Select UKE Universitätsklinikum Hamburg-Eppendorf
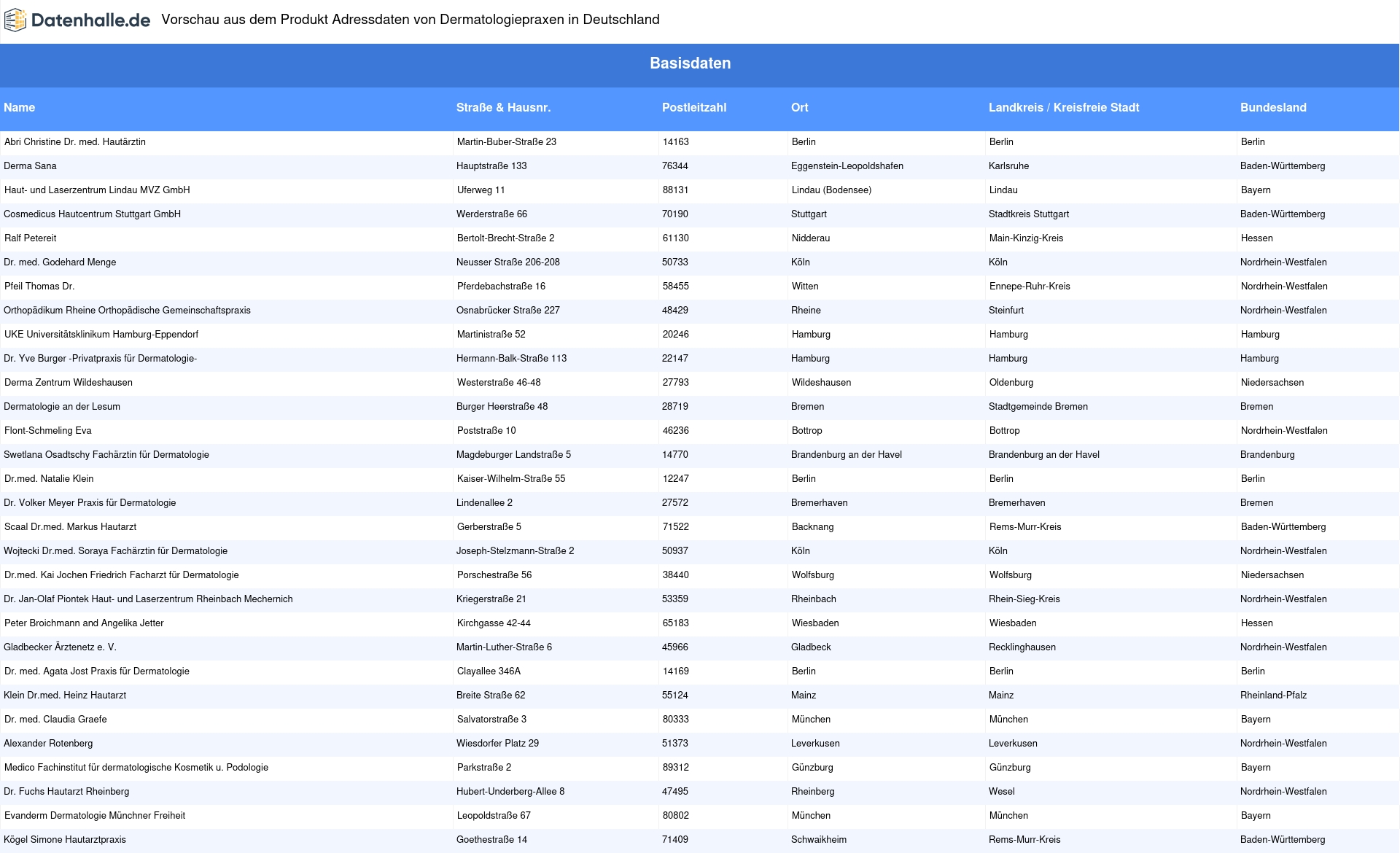Image resolution: width=1400 pixels, height=853 pixels. [101, 335]
